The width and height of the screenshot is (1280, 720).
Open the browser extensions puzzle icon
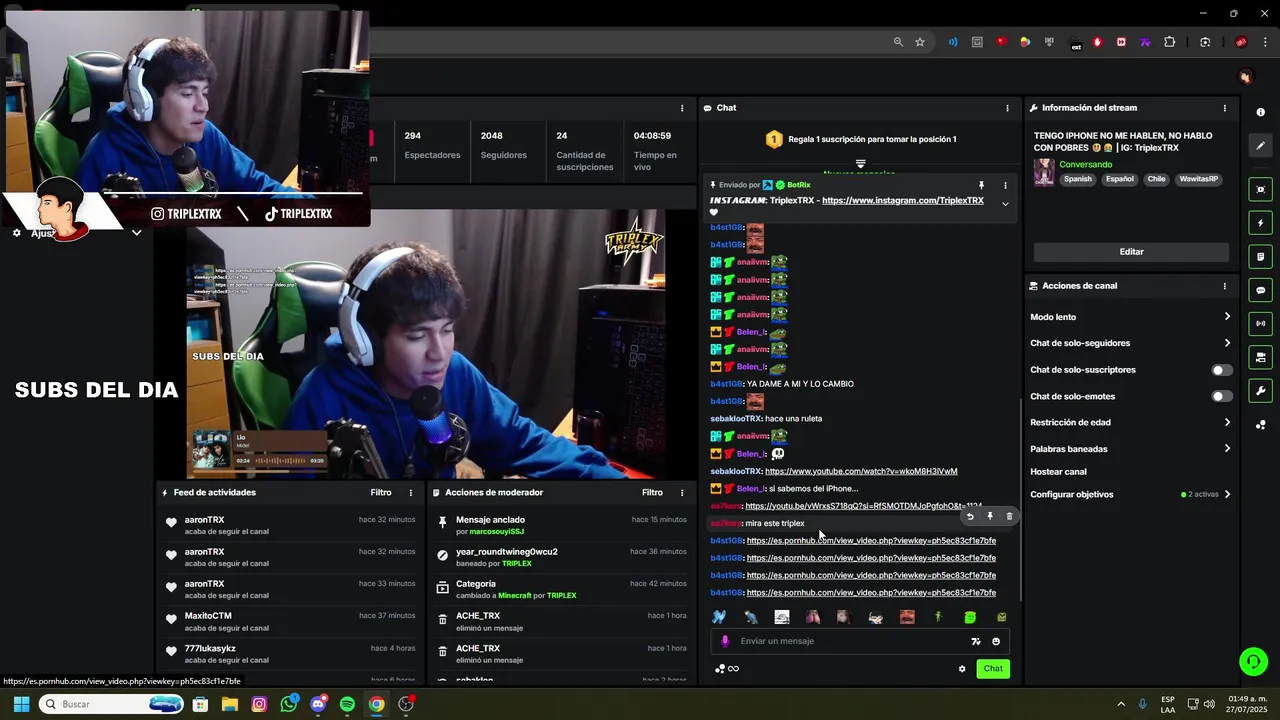1170,42
